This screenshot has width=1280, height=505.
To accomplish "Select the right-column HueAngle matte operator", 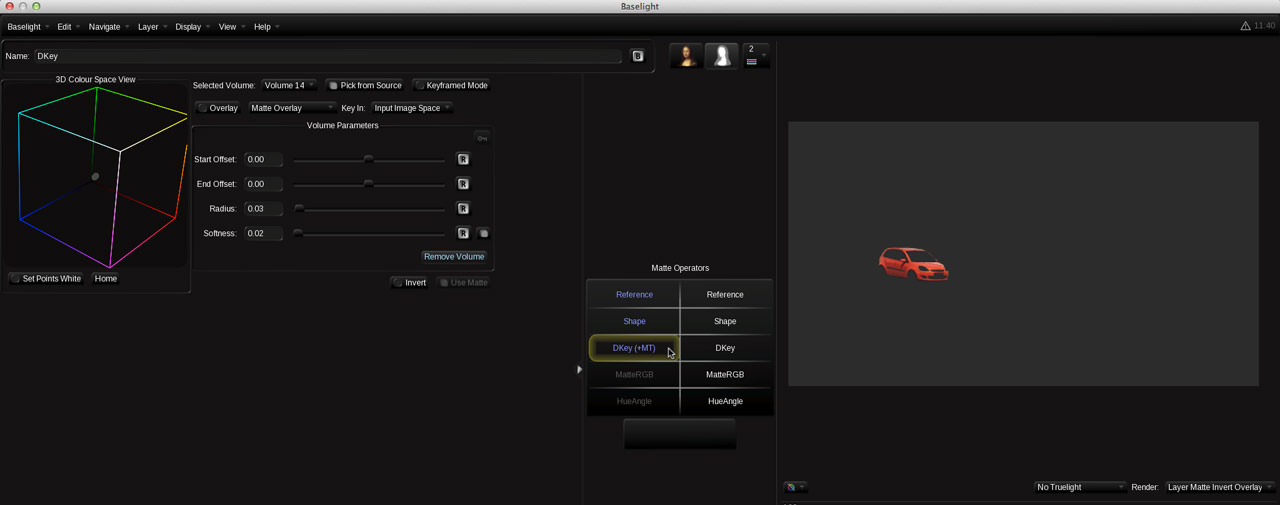I will [725, 401].
